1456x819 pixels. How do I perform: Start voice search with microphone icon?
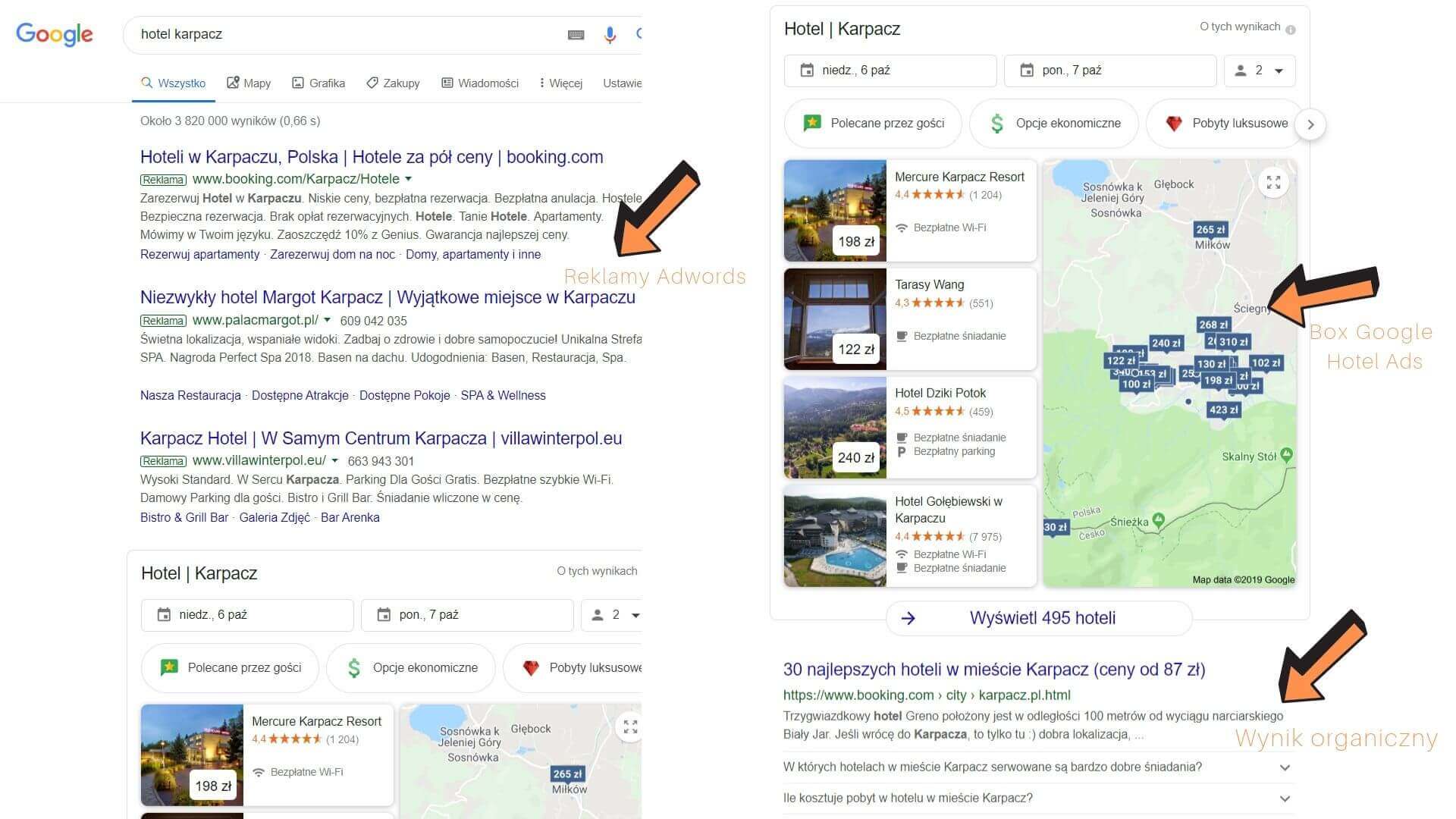click(610, 34)
